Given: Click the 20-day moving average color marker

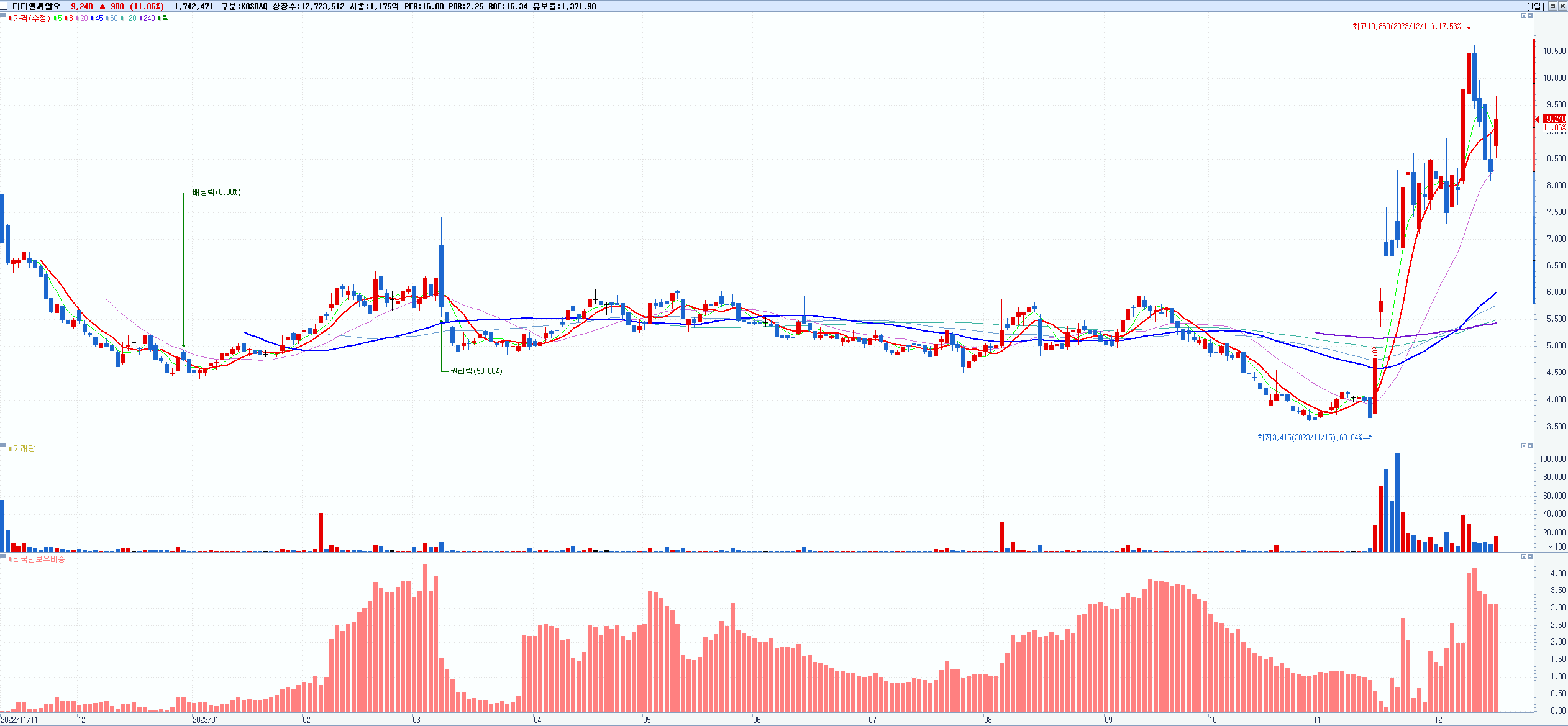Looking at the screenshot, I should (78, 19).
